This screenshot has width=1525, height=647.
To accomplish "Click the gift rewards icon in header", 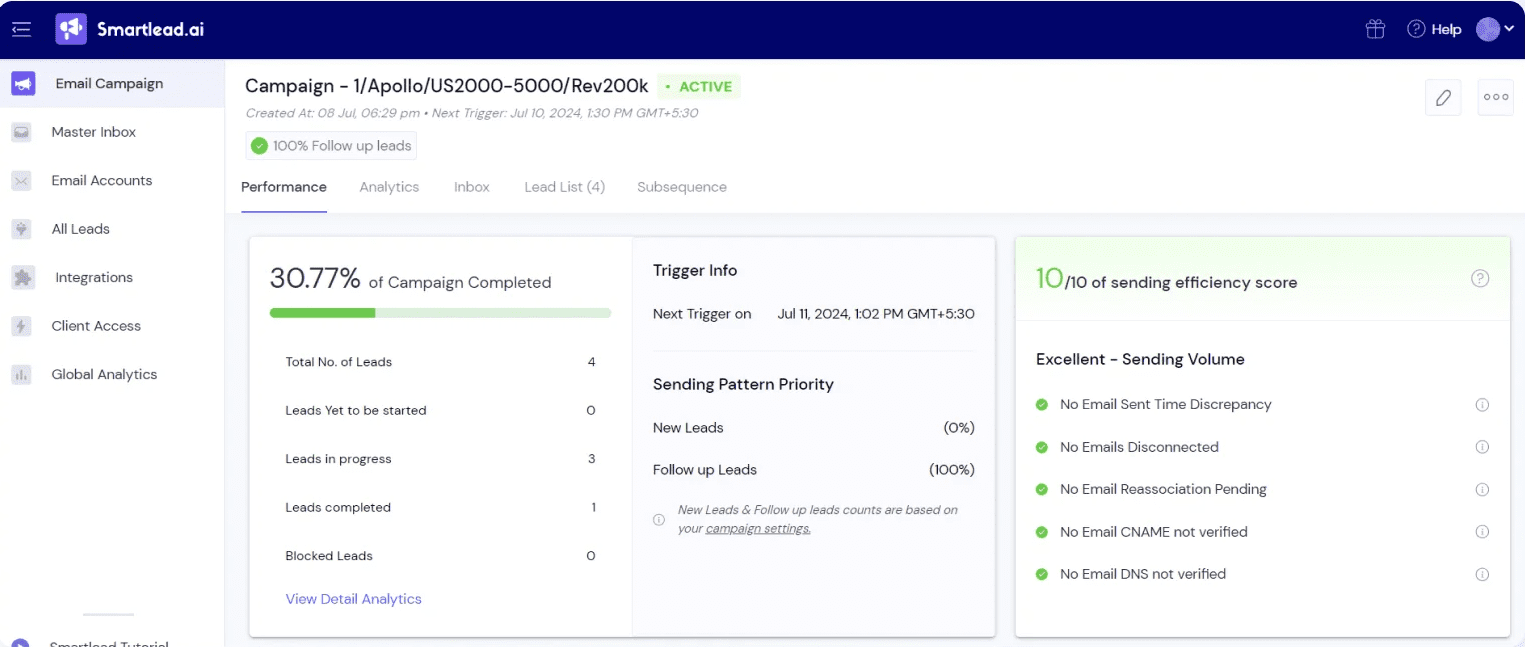I will [x=1374, y=28].
